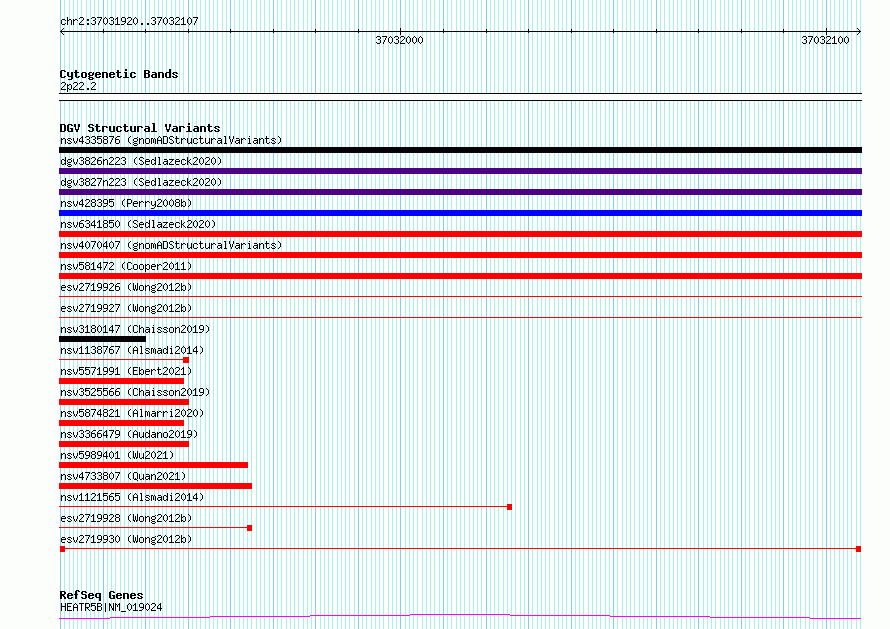Click the red bar under nsv581472
Viewport: 890px width, 629px height.
[460, 276]
